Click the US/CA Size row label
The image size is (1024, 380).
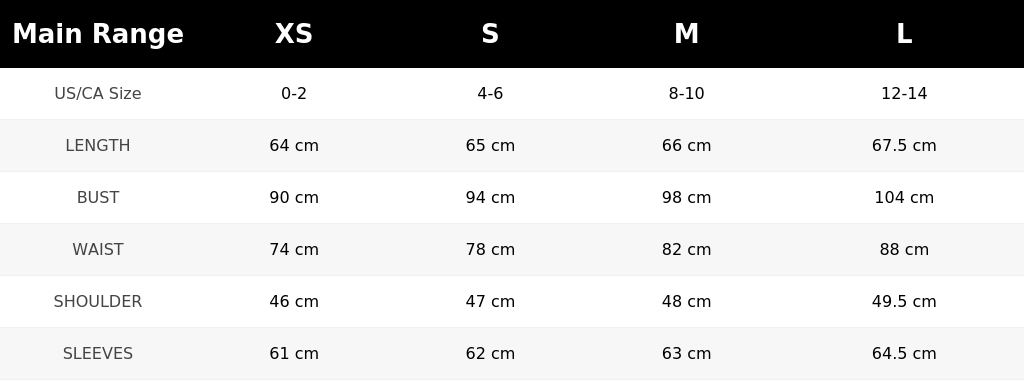[x=98, y=93]
